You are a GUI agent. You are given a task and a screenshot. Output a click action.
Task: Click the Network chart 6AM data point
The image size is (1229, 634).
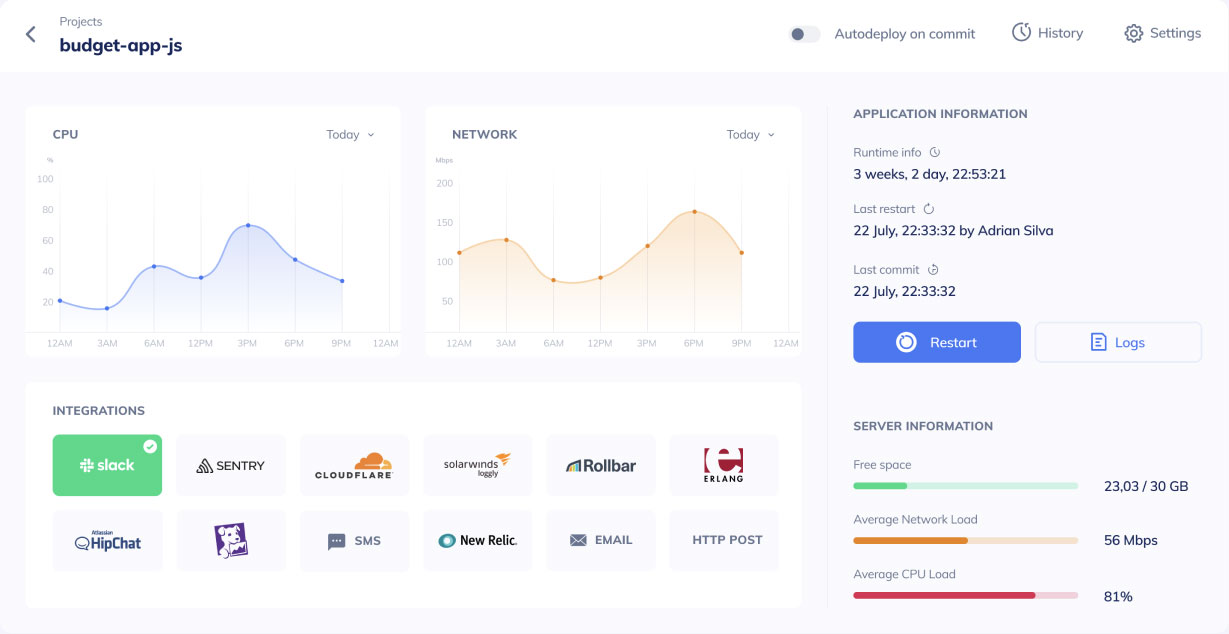pos(553,280)
